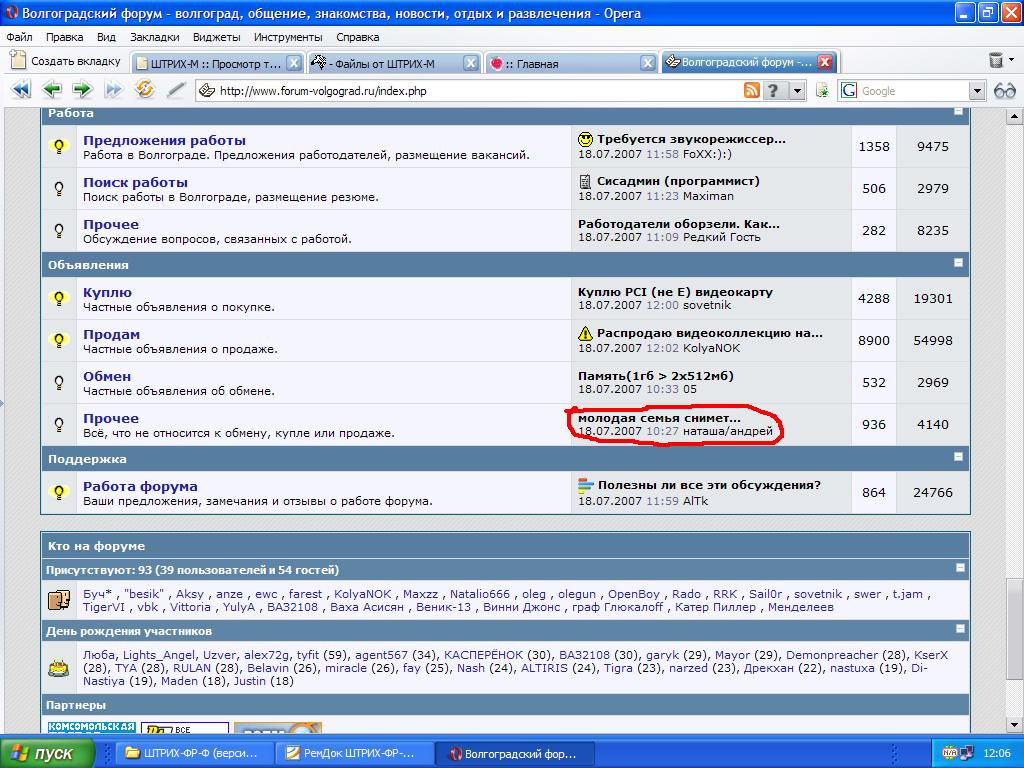
Task: Click the Back navigation arrow
Action: pos(51,90)
